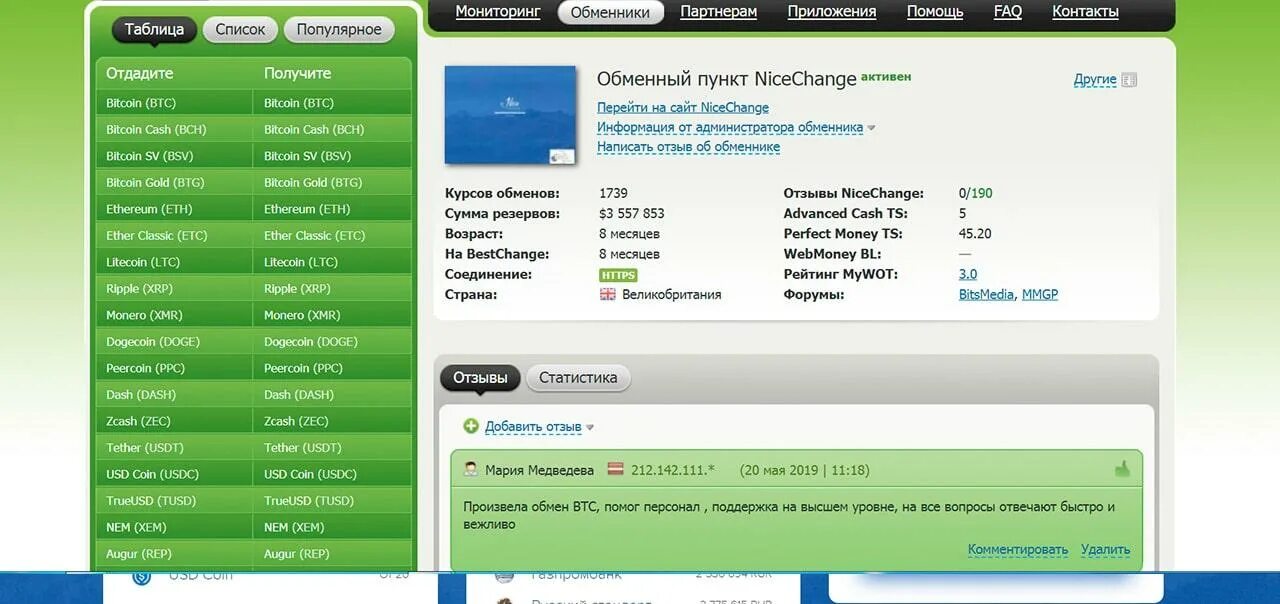Click the thumbs-up icon on Мария Медведева's review

[x=1122, y=469]
